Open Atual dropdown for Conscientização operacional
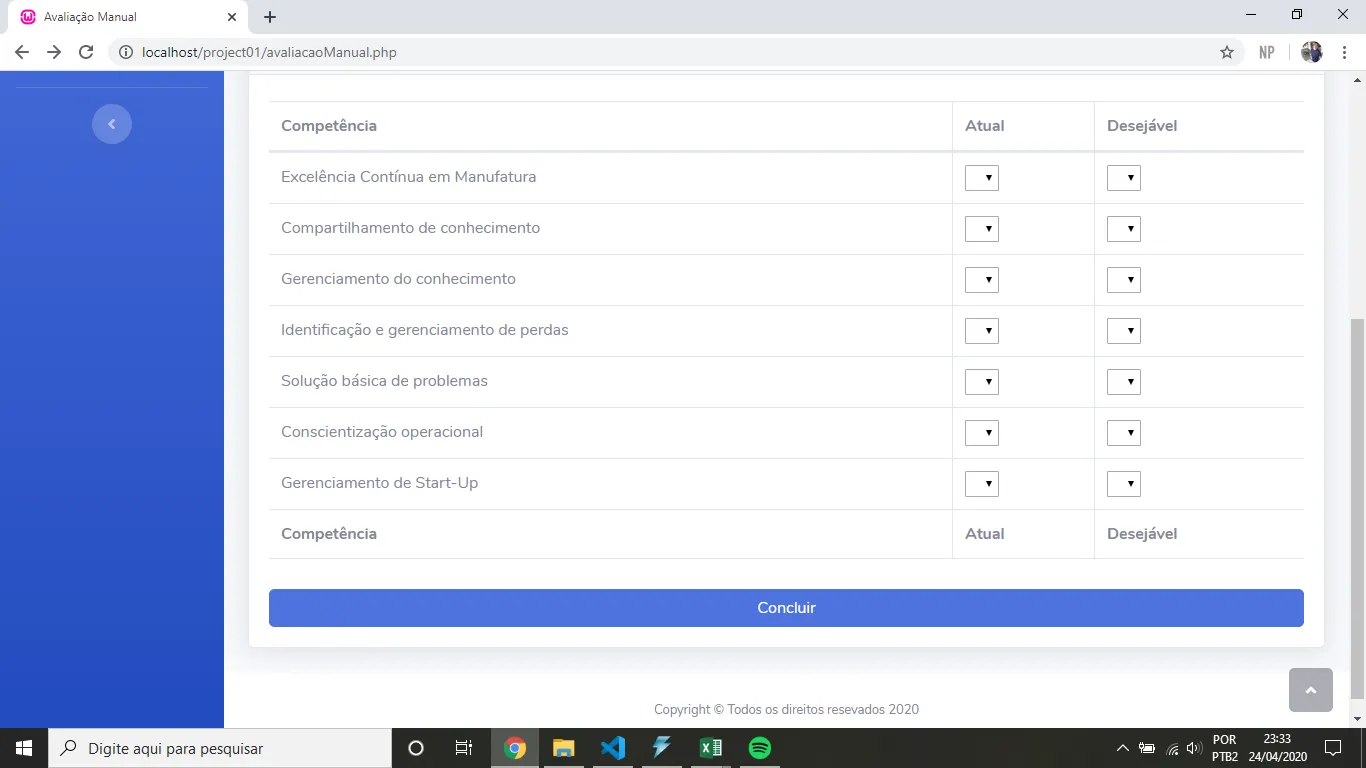The image size is (1366, 768). pyautogui.click(x=982, y=433)
